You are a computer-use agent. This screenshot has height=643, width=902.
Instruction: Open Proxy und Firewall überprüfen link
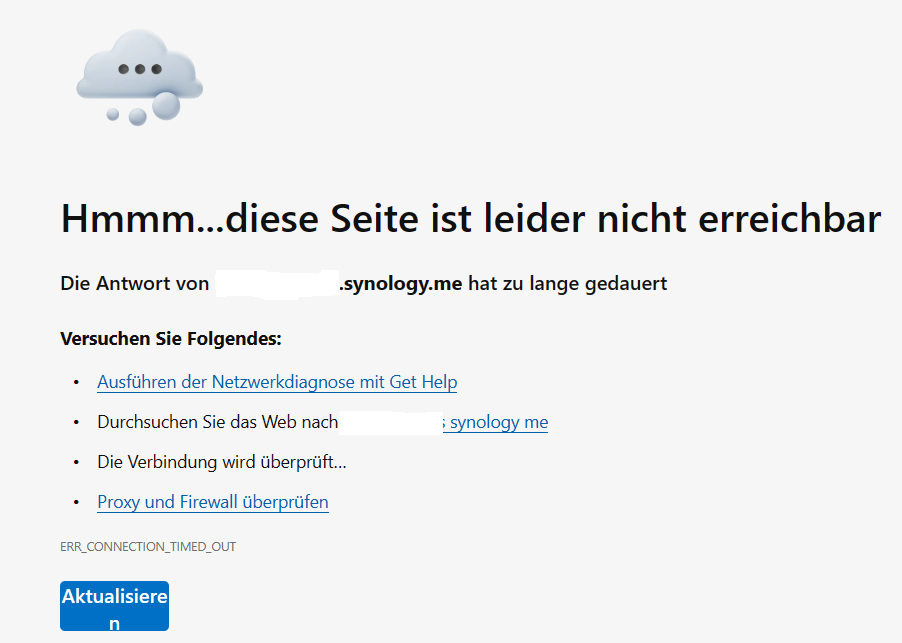click(213, 502)
